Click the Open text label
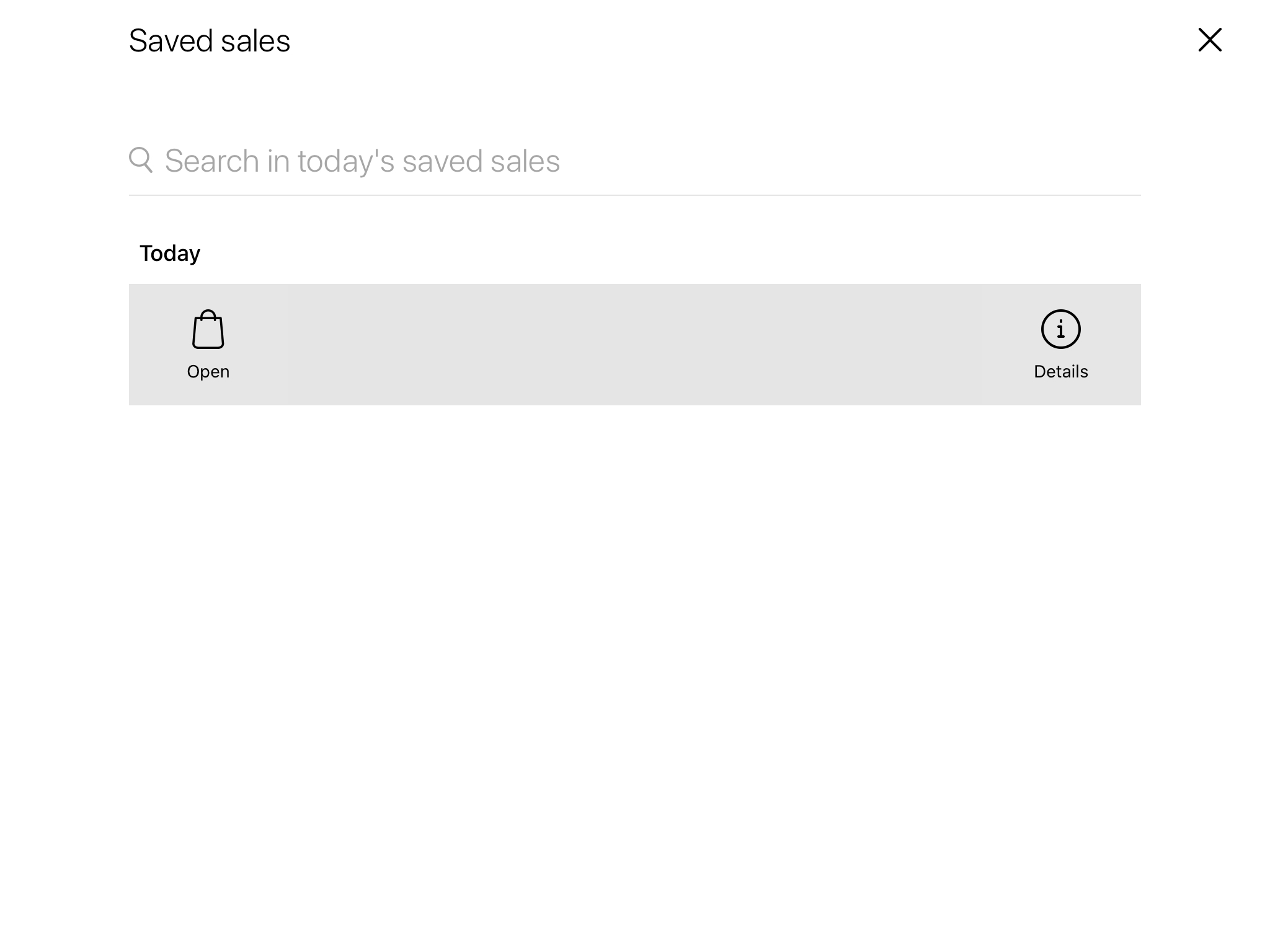 click(208, 372)
